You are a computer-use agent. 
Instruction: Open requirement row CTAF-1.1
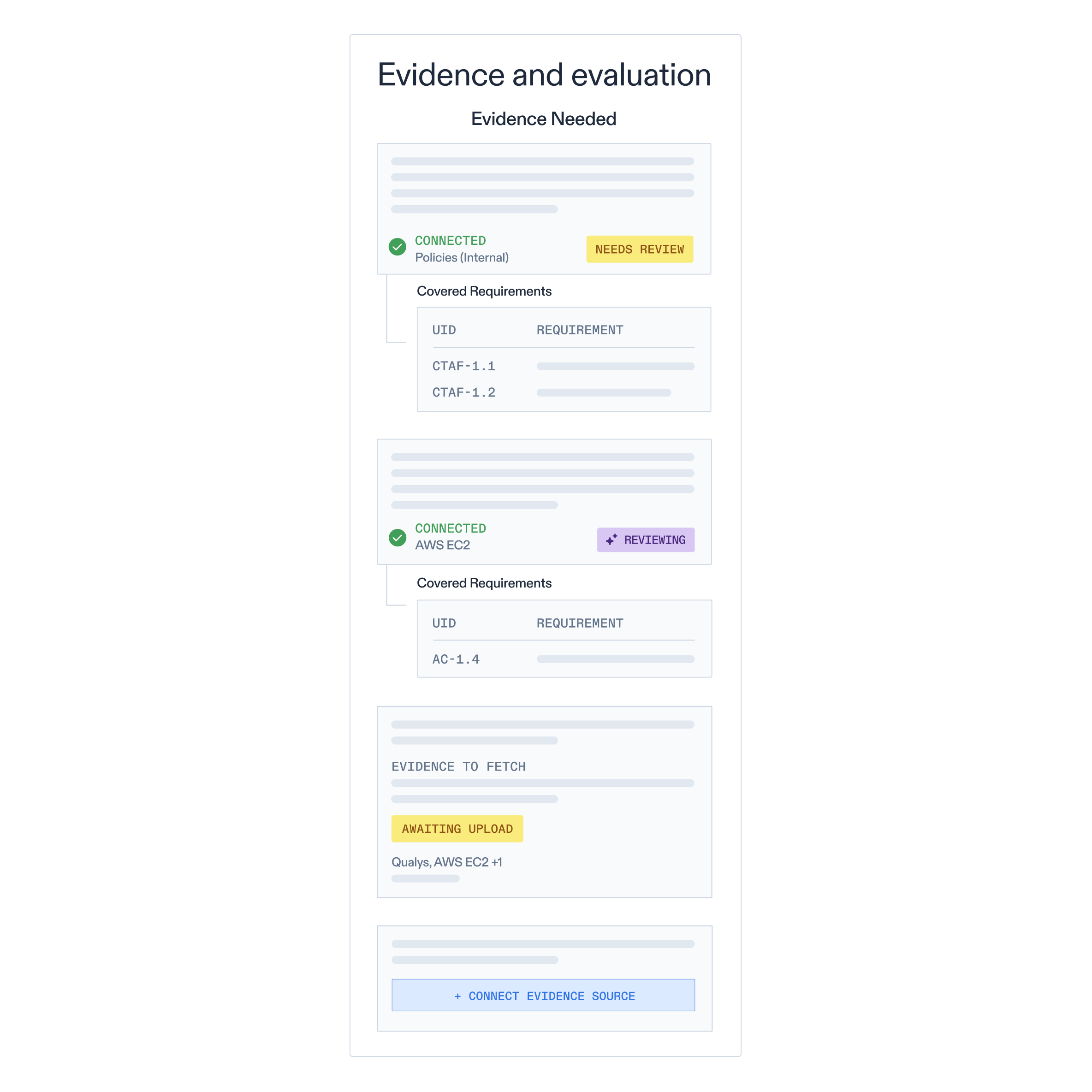564,366
